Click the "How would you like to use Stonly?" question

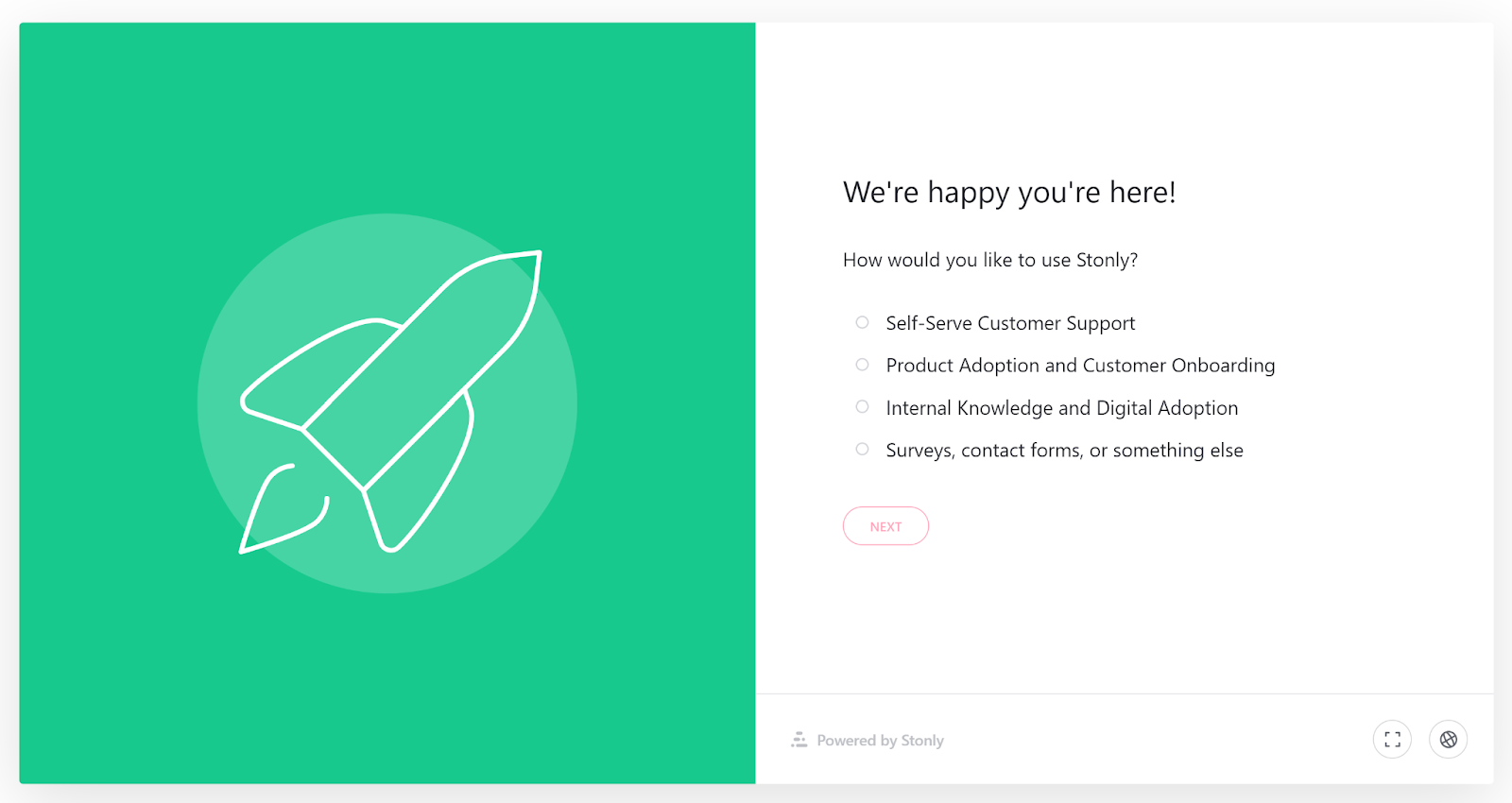pos(989,260)
